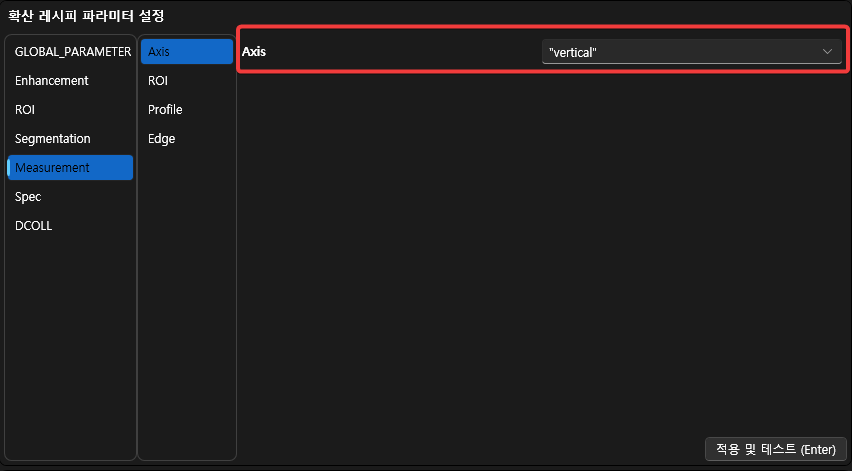
Task: Click the bold Axis parameter label
Action: (255, 51)
